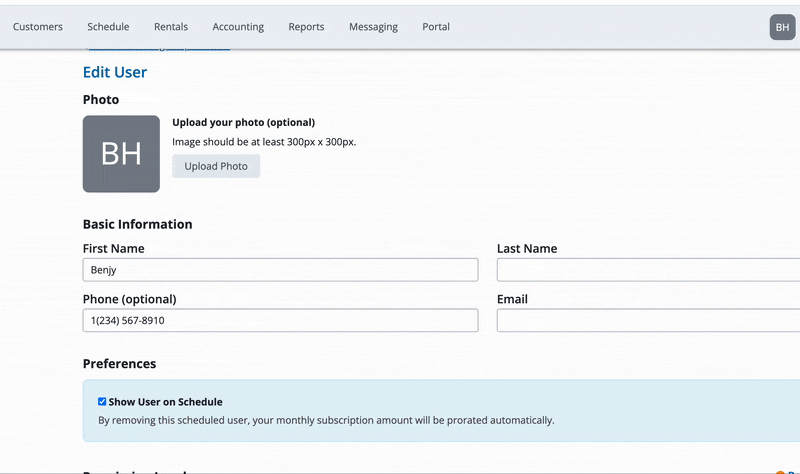Click the First Name field containing Benjy
Viewport: 800px width, 474px height.
[x=281, y=269]
